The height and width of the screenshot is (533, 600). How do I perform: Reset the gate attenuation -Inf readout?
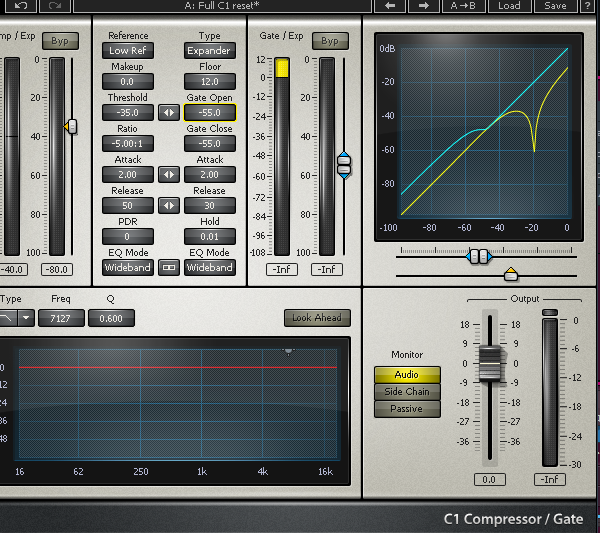point(327,269)
